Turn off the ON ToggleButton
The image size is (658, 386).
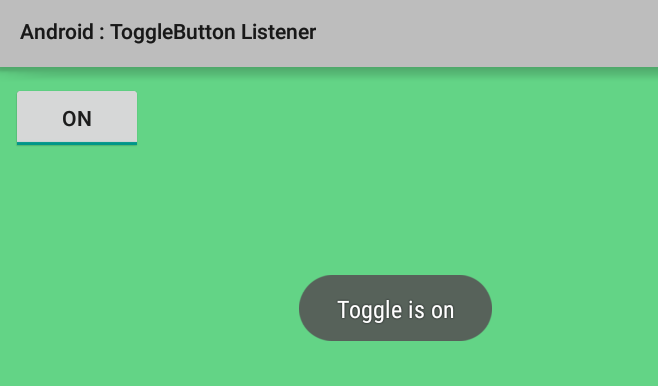(x=77, y=118)
